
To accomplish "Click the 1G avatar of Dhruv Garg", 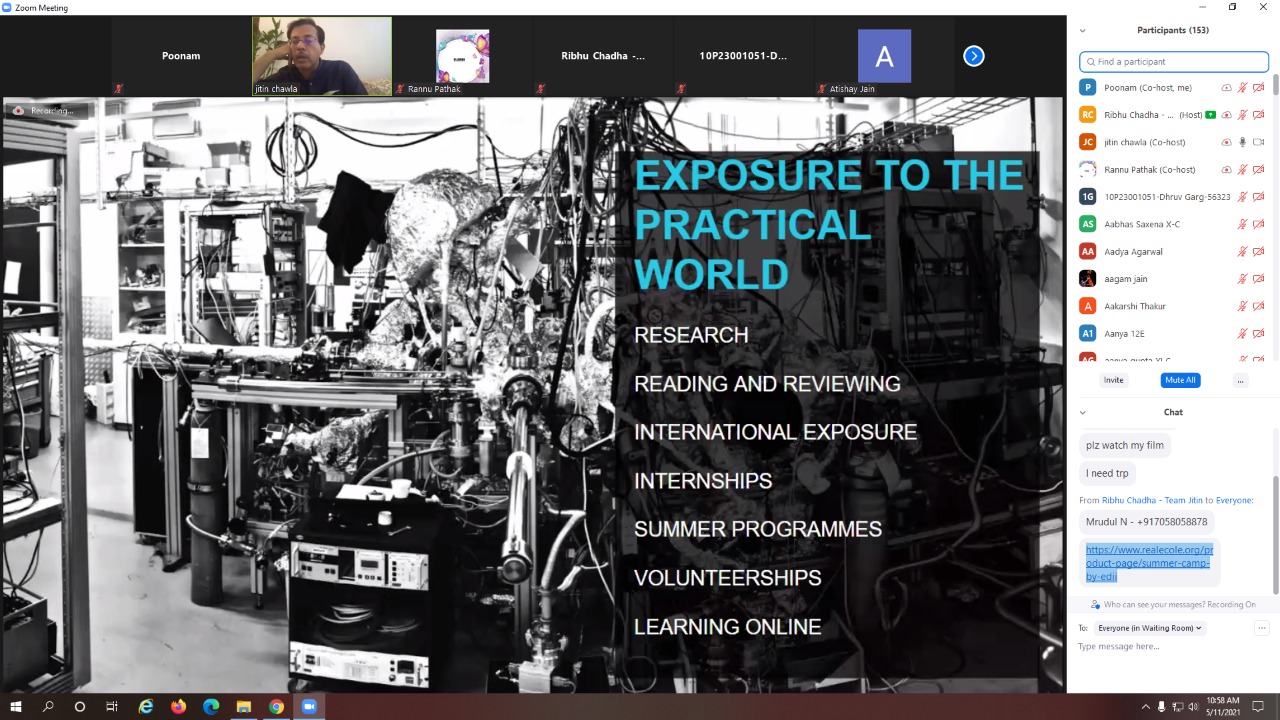I will point(1088,197).
